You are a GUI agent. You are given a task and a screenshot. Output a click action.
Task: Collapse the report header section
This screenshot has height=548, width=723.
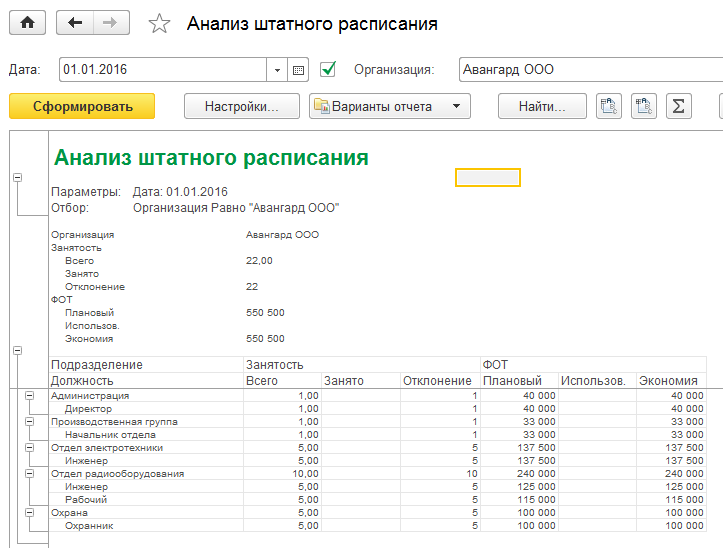pyautogui.click(x=17, y=177)
